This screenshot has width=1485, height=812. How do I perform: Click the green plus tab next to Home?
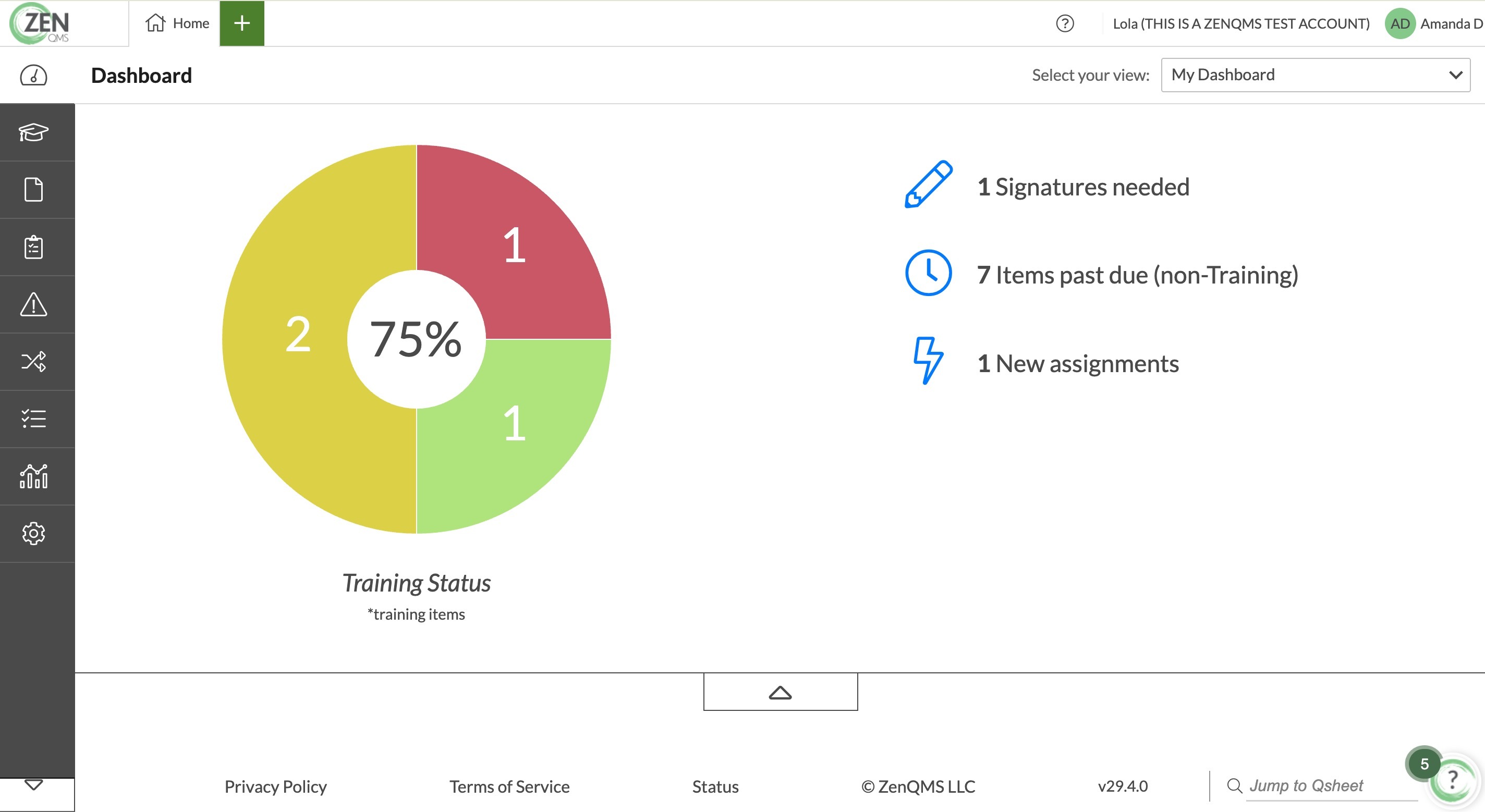pyautogui.click(x=241, y=23)
